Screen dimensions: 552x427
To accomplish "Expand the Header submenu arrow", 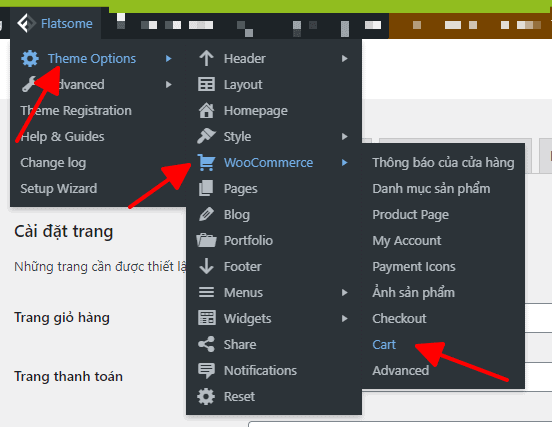I will click(345, 58).
